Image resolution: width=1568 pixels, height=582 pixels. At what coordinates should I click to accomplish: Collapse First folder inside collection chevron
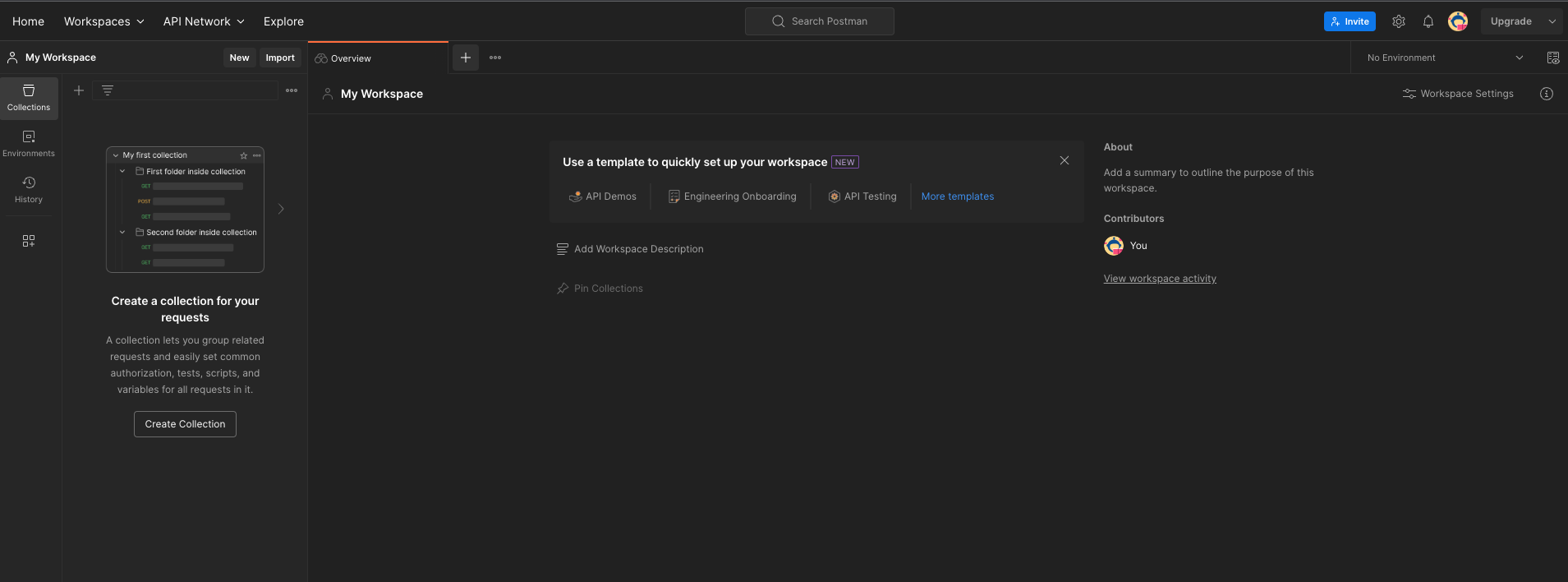tap(122, 172)
